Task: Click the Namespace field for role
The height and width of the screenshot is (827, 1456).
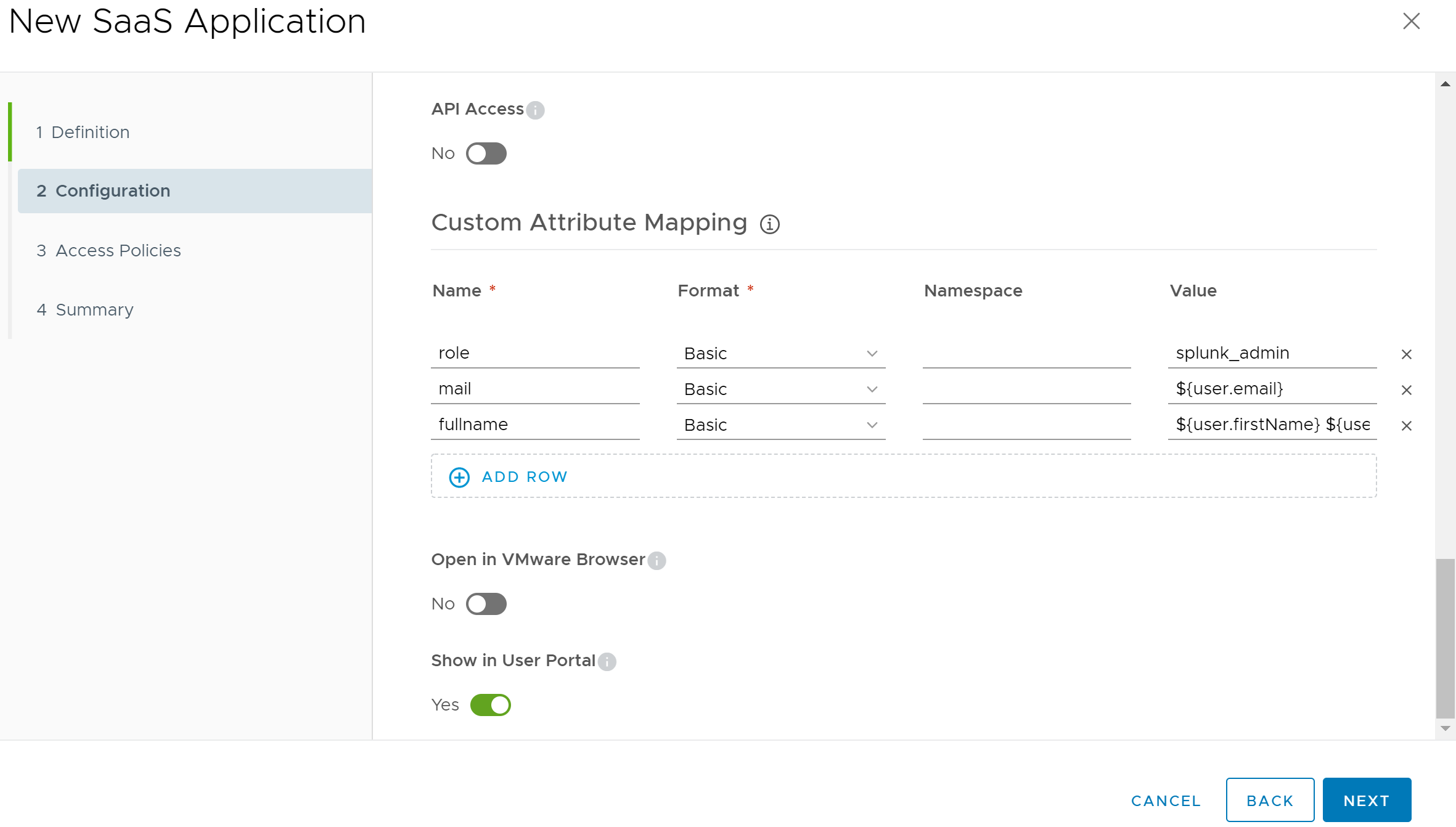Action: tap(1026, 354)
